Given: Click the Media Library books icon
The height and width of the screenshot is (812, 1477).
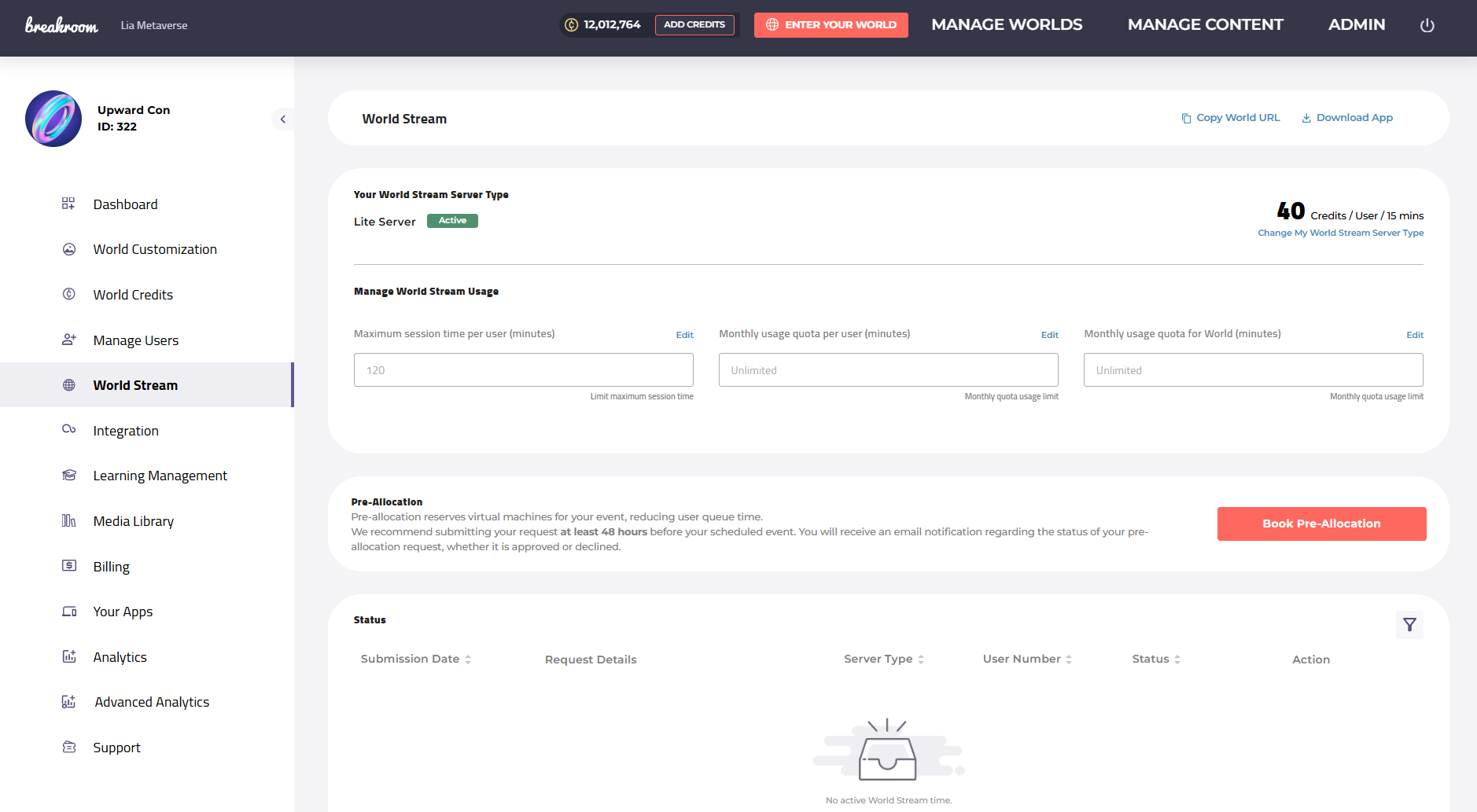Looking at the screenshot, I should pyautogui.click(x=69, y=520).
